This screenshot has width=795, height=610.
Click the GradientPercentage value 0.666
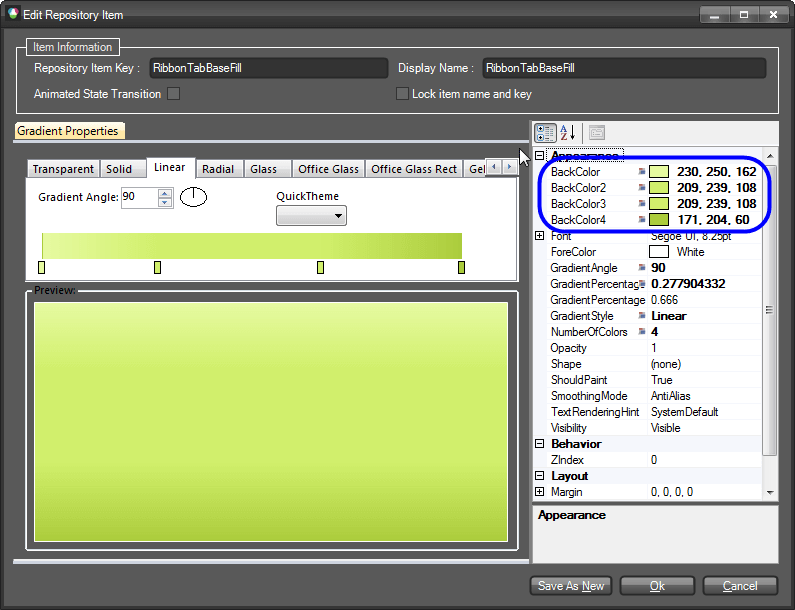[665, 300]
